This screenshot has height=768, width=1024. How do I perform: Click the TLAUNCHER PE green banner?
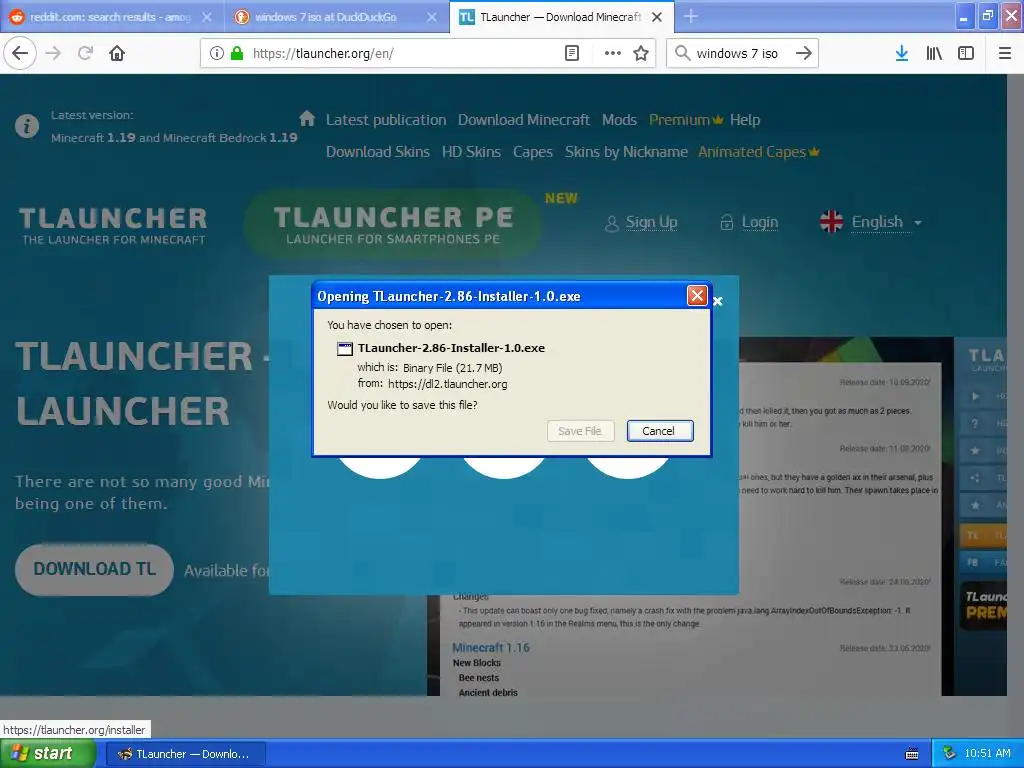(392, 223)
